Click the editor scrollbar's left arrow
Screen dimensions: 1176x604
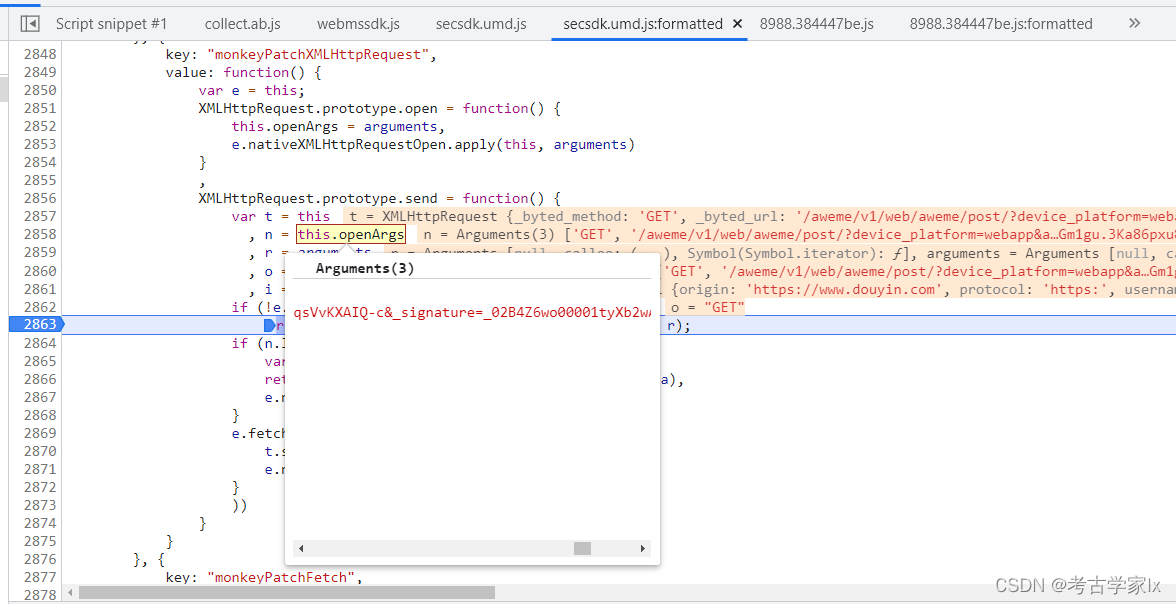click(x=70, y=593)
